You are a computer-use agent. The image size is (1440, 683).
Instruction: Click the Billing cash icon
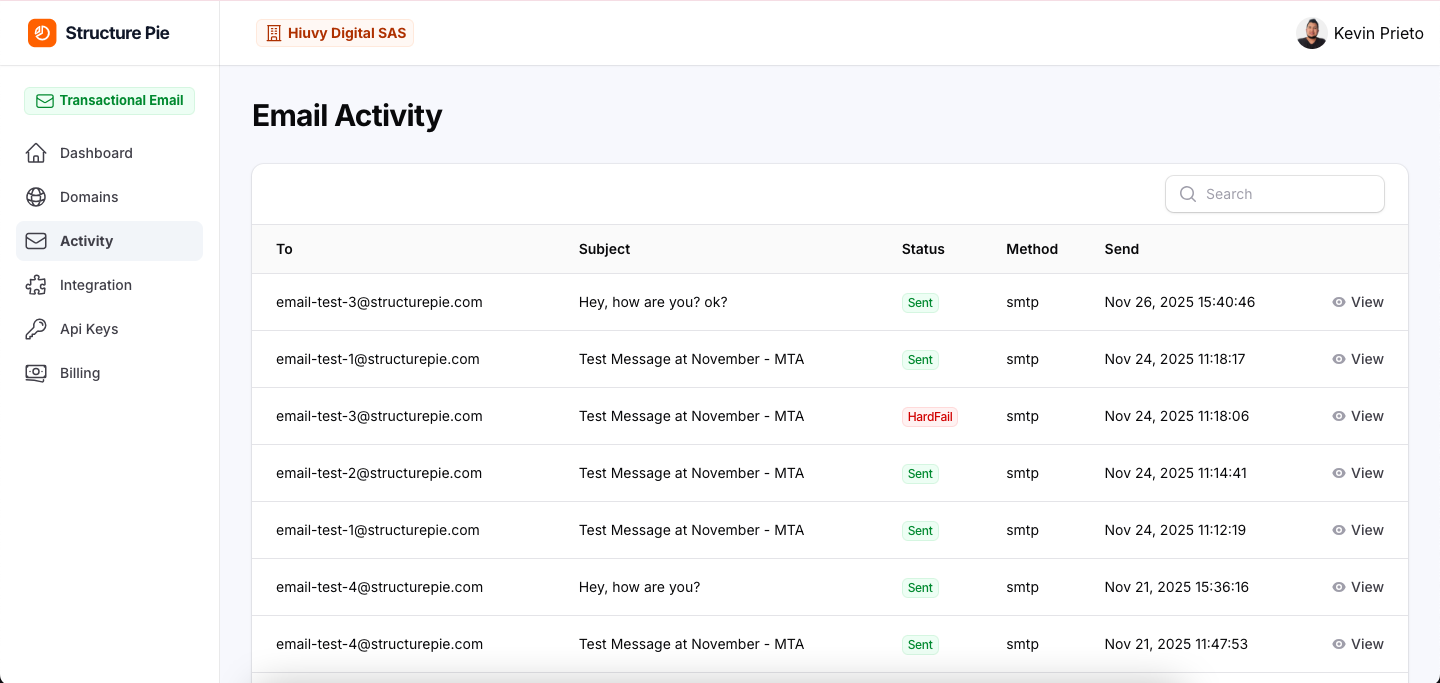click(x=36, y=373)
